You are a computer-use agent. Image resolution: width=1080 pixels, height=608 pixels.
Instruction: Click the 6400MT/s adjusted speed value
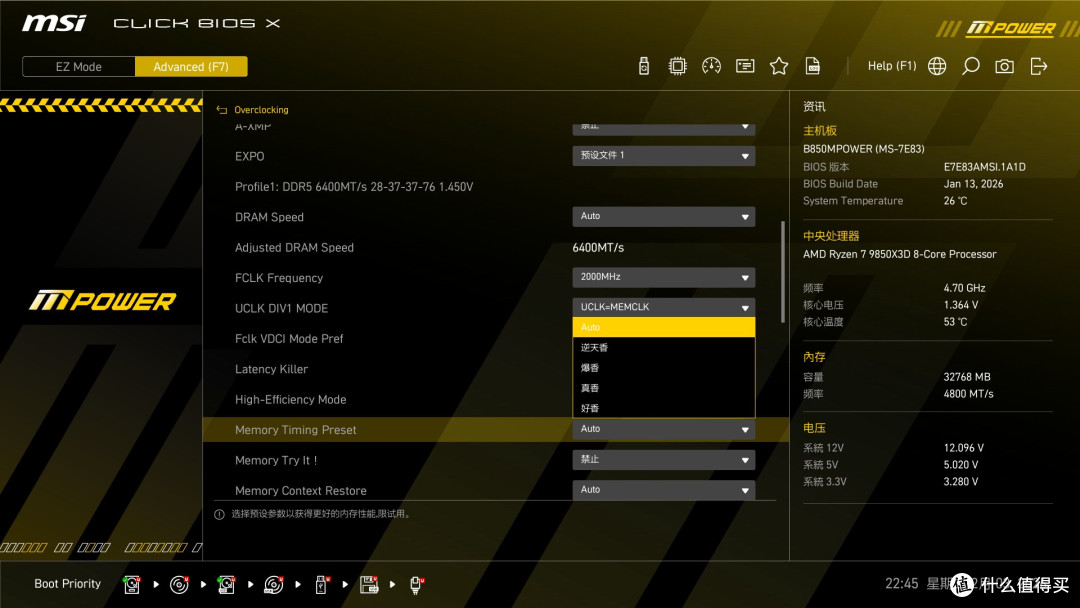click(x=598, y=247)
